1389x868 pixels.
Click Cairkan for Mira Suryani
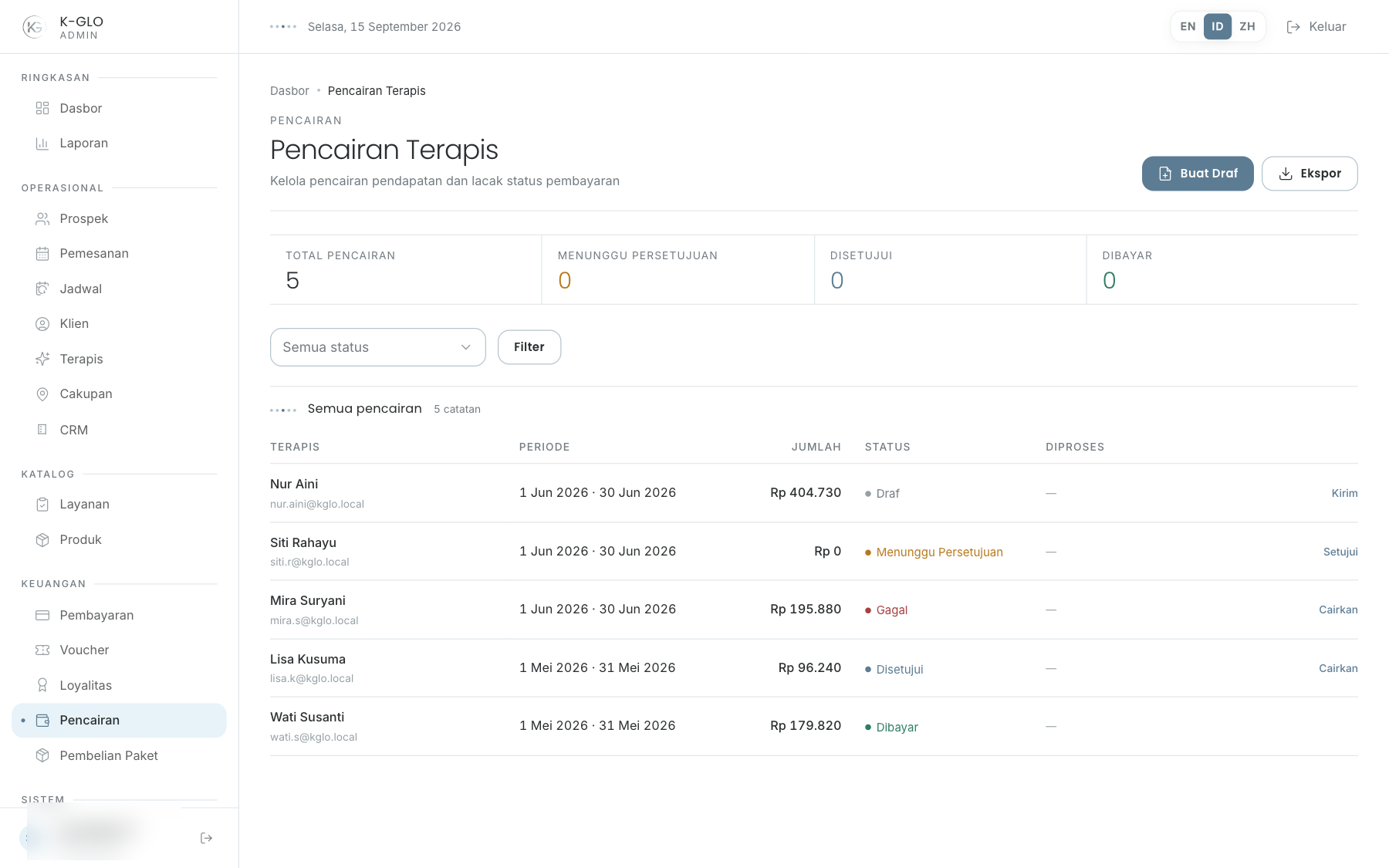pyautogui.click(x=1338, y=610)
